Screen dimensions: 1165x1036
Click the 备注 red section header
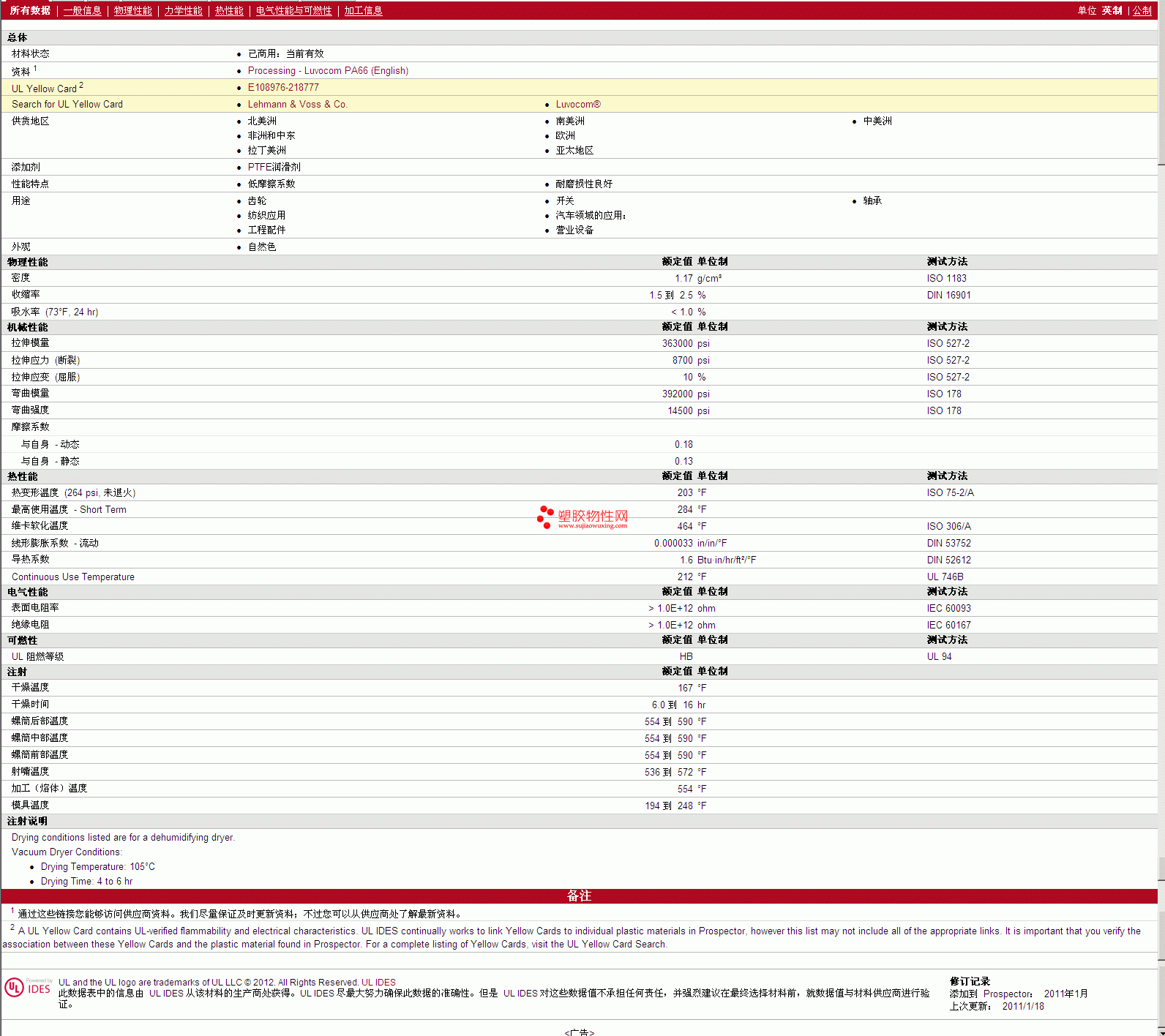[x=579, y=896]
